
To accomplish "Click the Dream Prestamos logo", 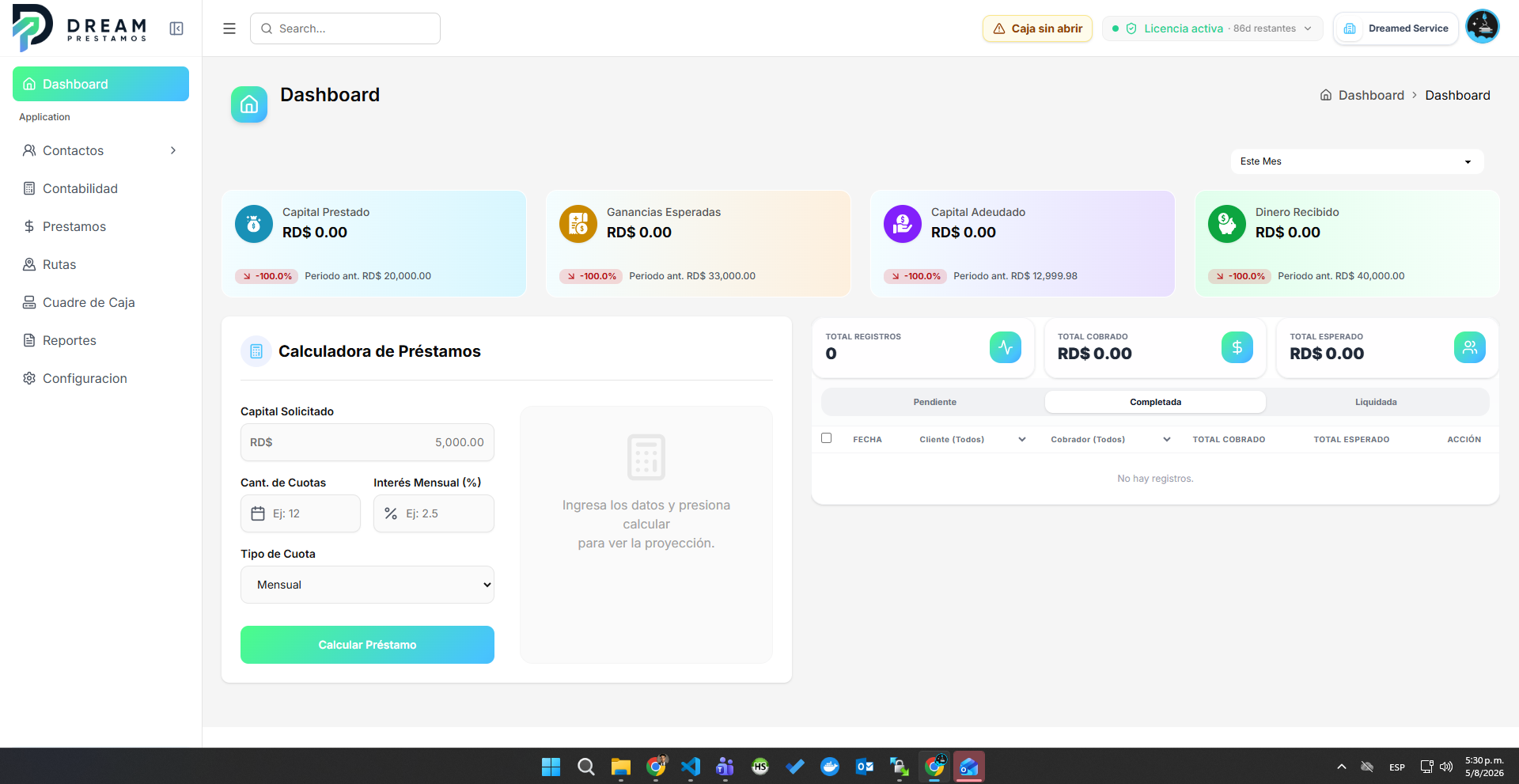I will (x=80, y=28).
